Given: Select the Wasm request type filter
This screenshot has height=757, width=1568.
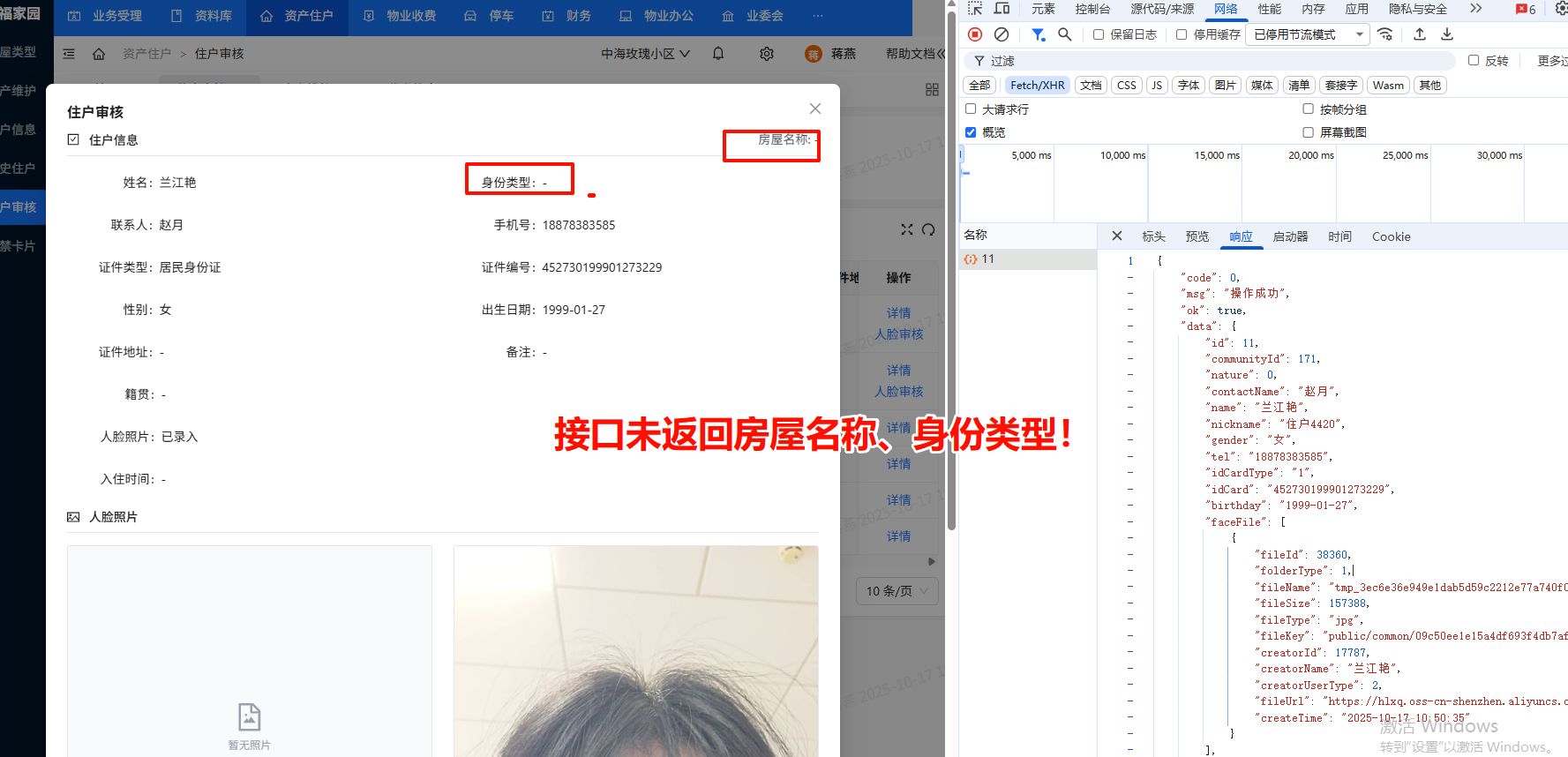Looking at the screenshot, I should point(1388,86).
